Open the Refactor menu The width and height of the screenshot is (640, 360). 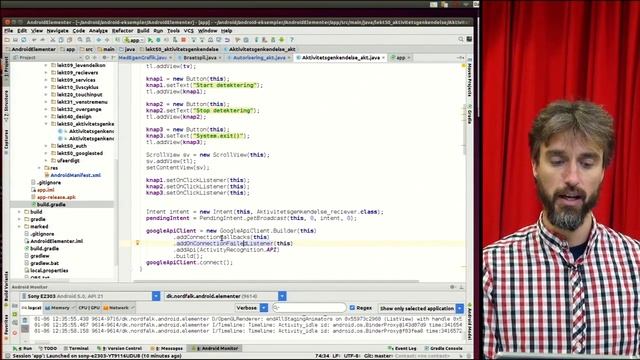click(122, 31)
